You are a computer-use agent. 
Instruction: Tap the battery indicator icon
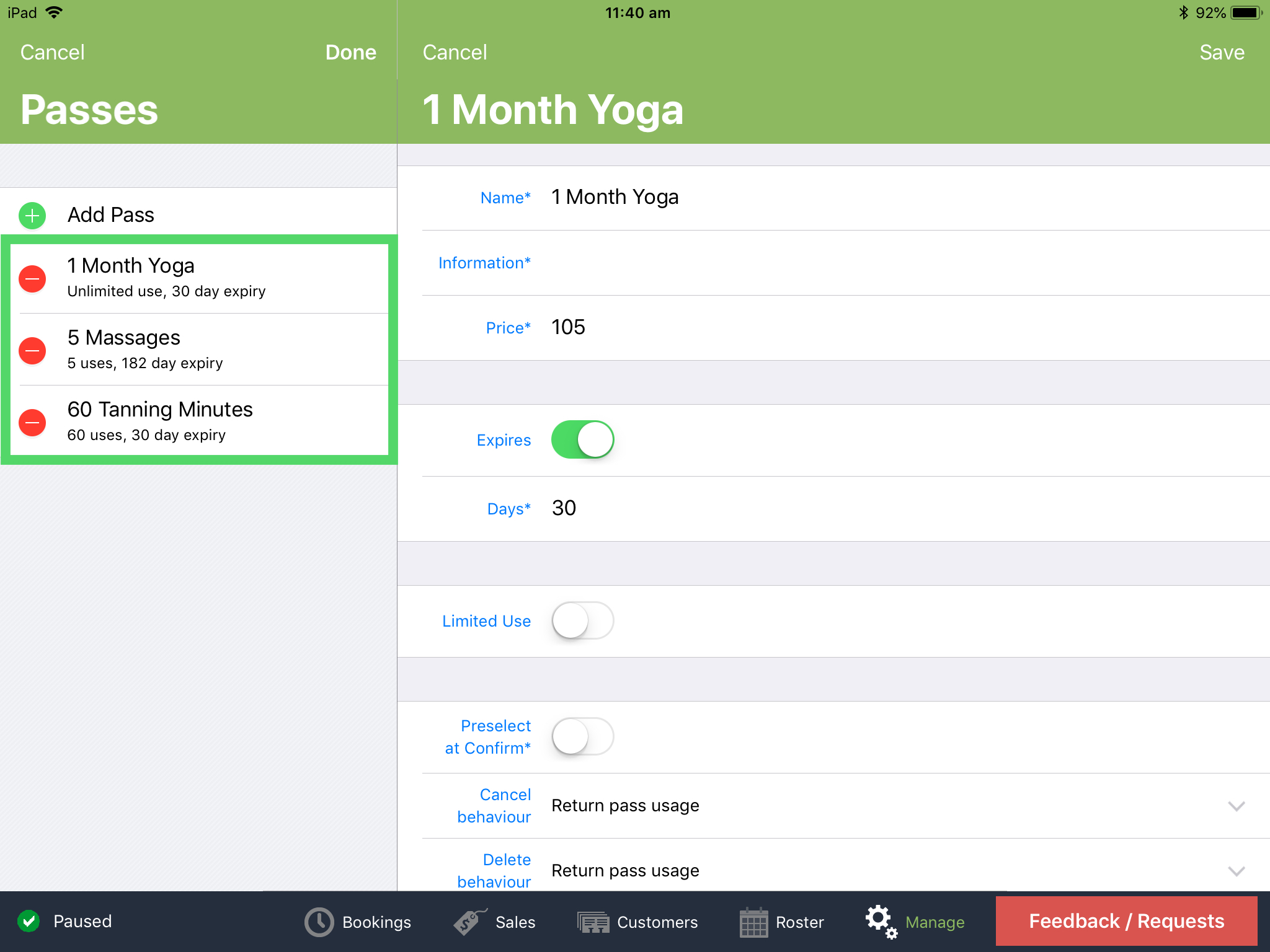pyautogui.click(x=1246, y=12)
